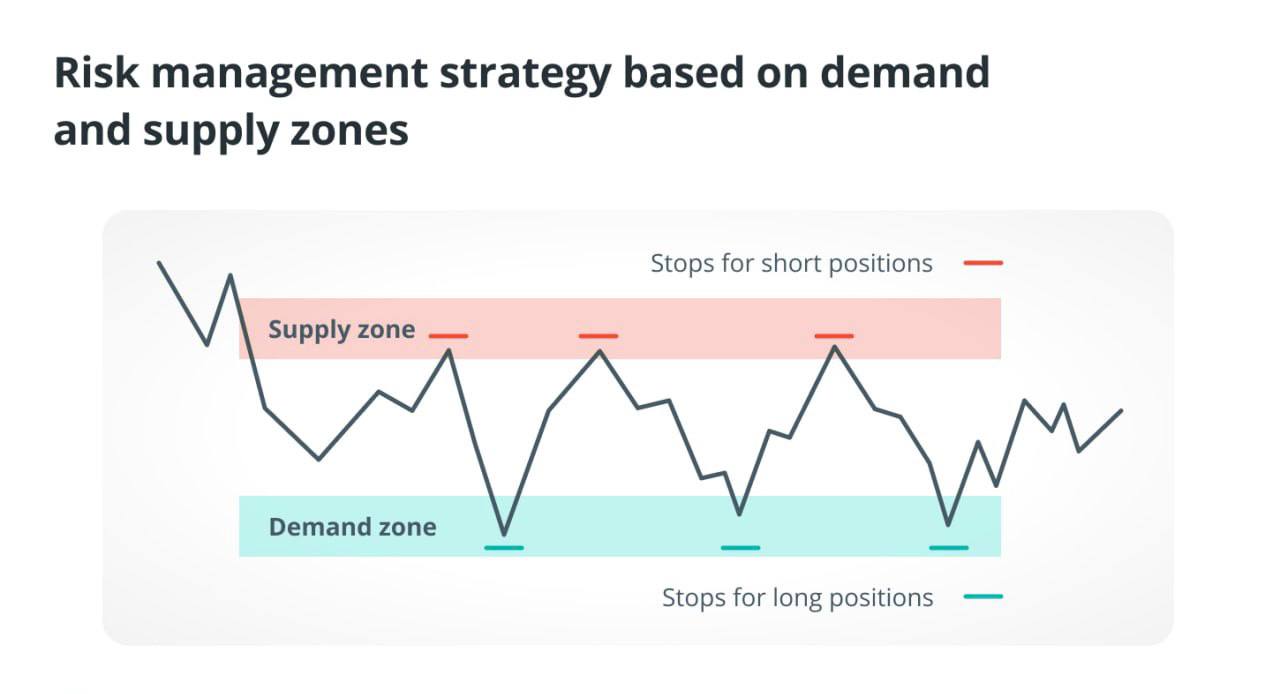Click the title's second line 'and supply zones'

pyautogui.click(x=231, y=131)
